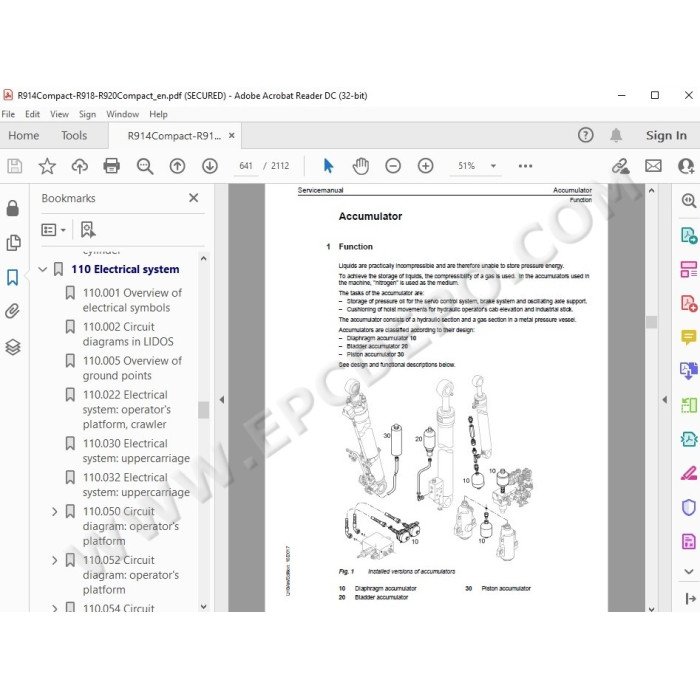Expand 110.050 Circuit diagram bookmark
Viewport: 700px width, 700px height.
(54, 512)
